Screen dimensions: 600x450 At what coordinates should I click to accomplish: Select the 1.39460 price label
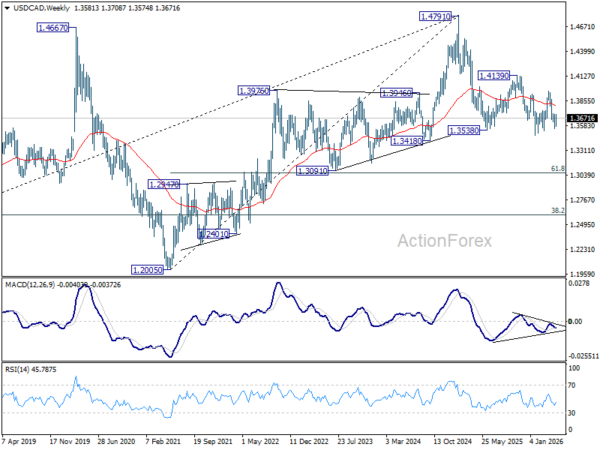396,93
